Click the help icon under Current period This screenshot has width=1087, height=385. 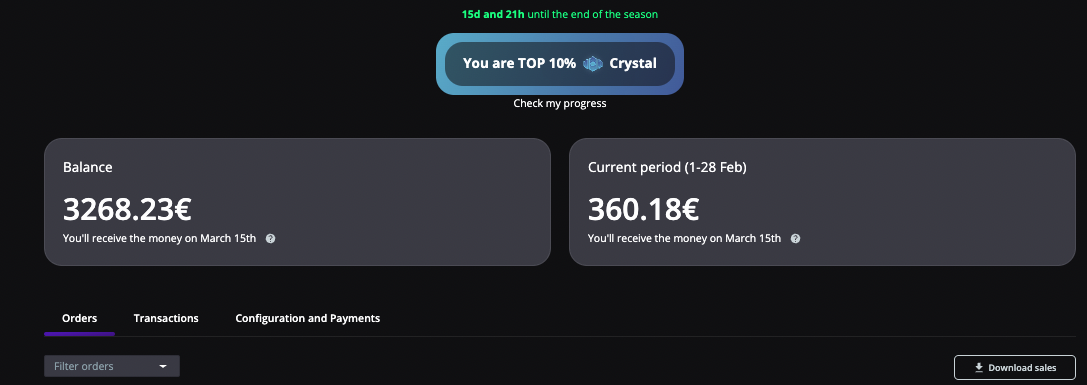[795, 239]
